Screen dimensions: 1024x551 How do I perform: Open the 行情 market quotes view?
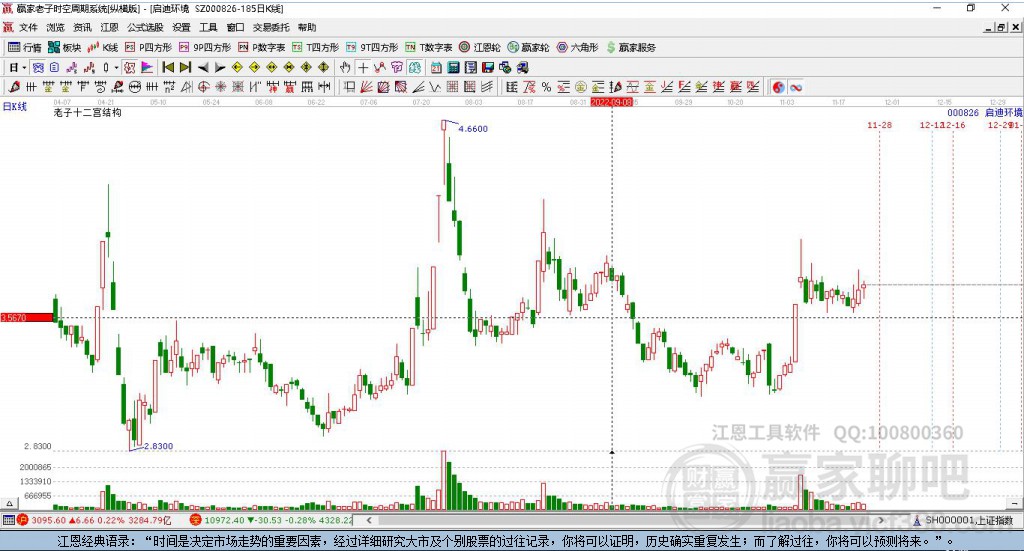24,47
